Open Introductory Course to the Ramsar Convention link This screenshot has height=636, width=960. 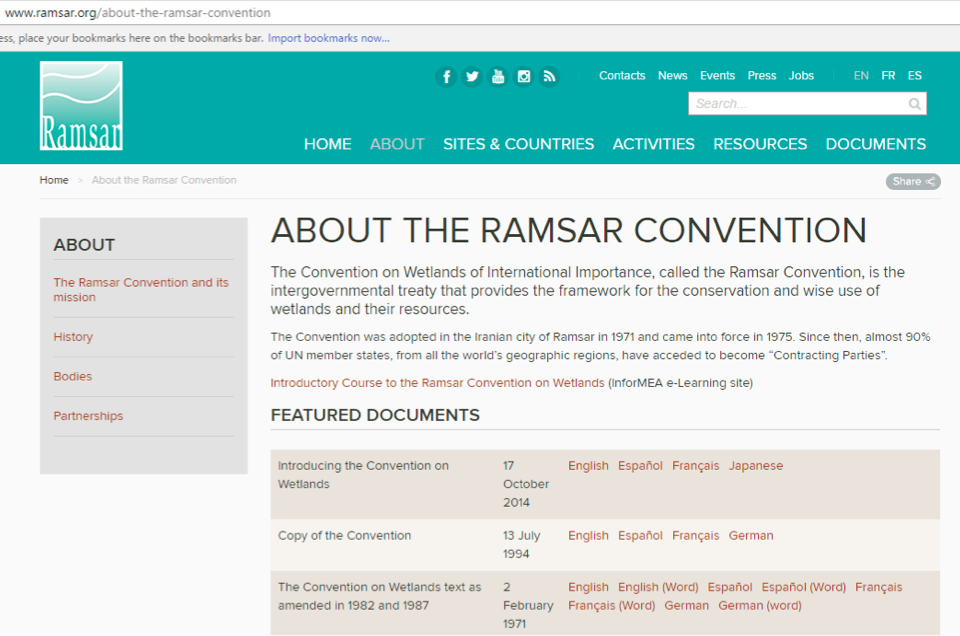(437, 383)
